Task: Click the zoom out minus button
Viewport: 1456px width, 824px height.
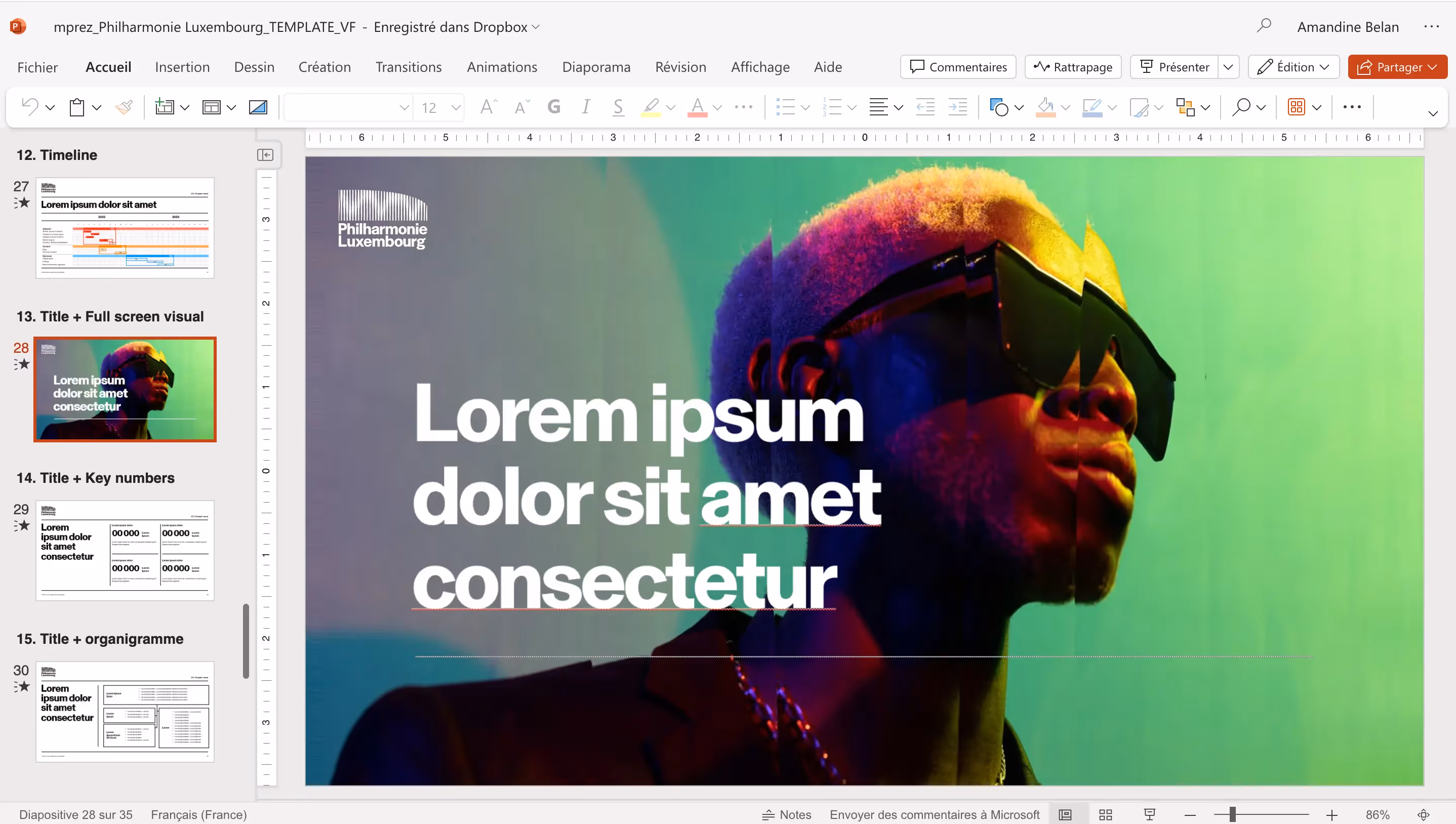Action: click(1190, 815)
